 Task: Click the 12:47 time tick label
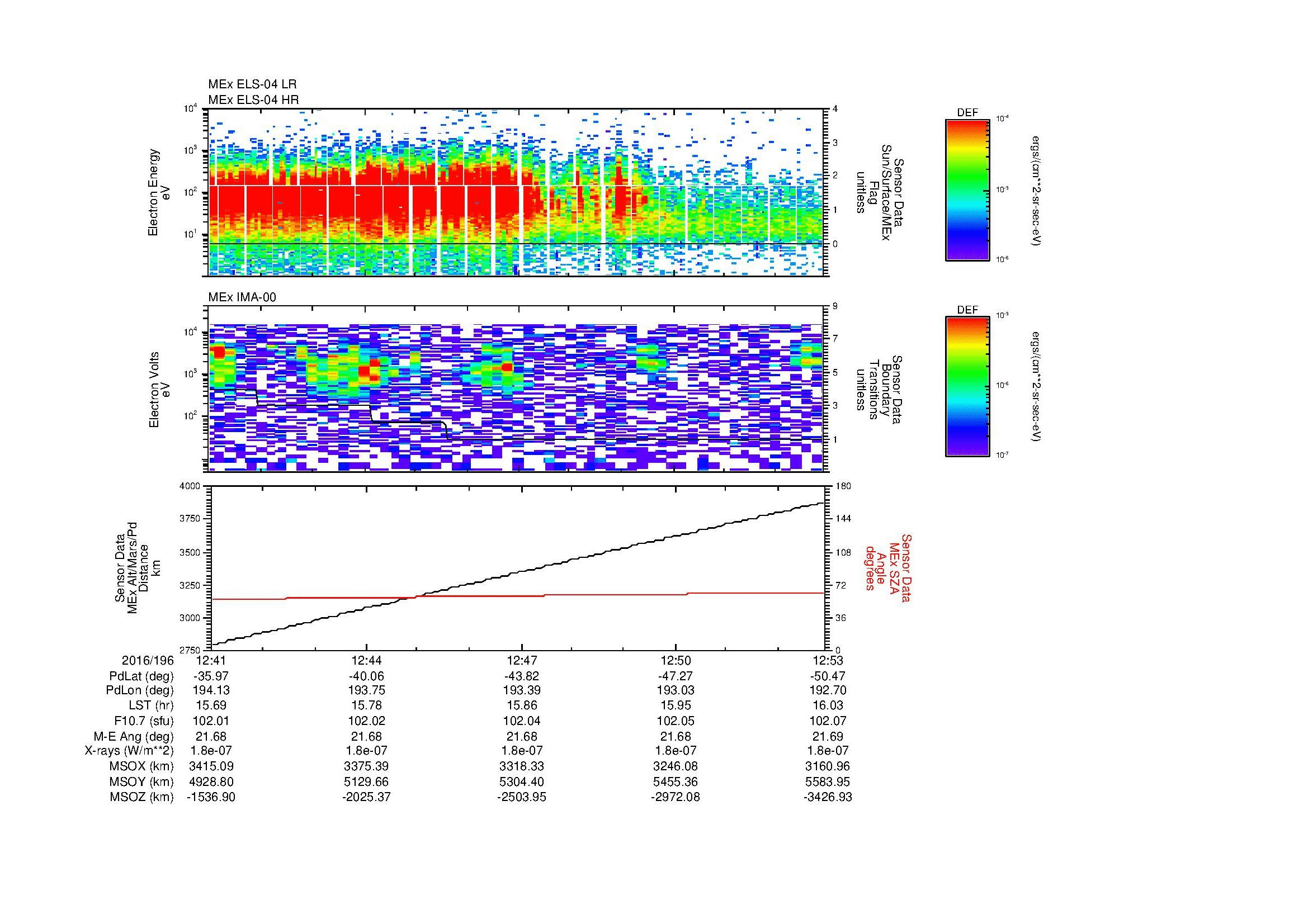pyautogui.click(x=521, y=660)
